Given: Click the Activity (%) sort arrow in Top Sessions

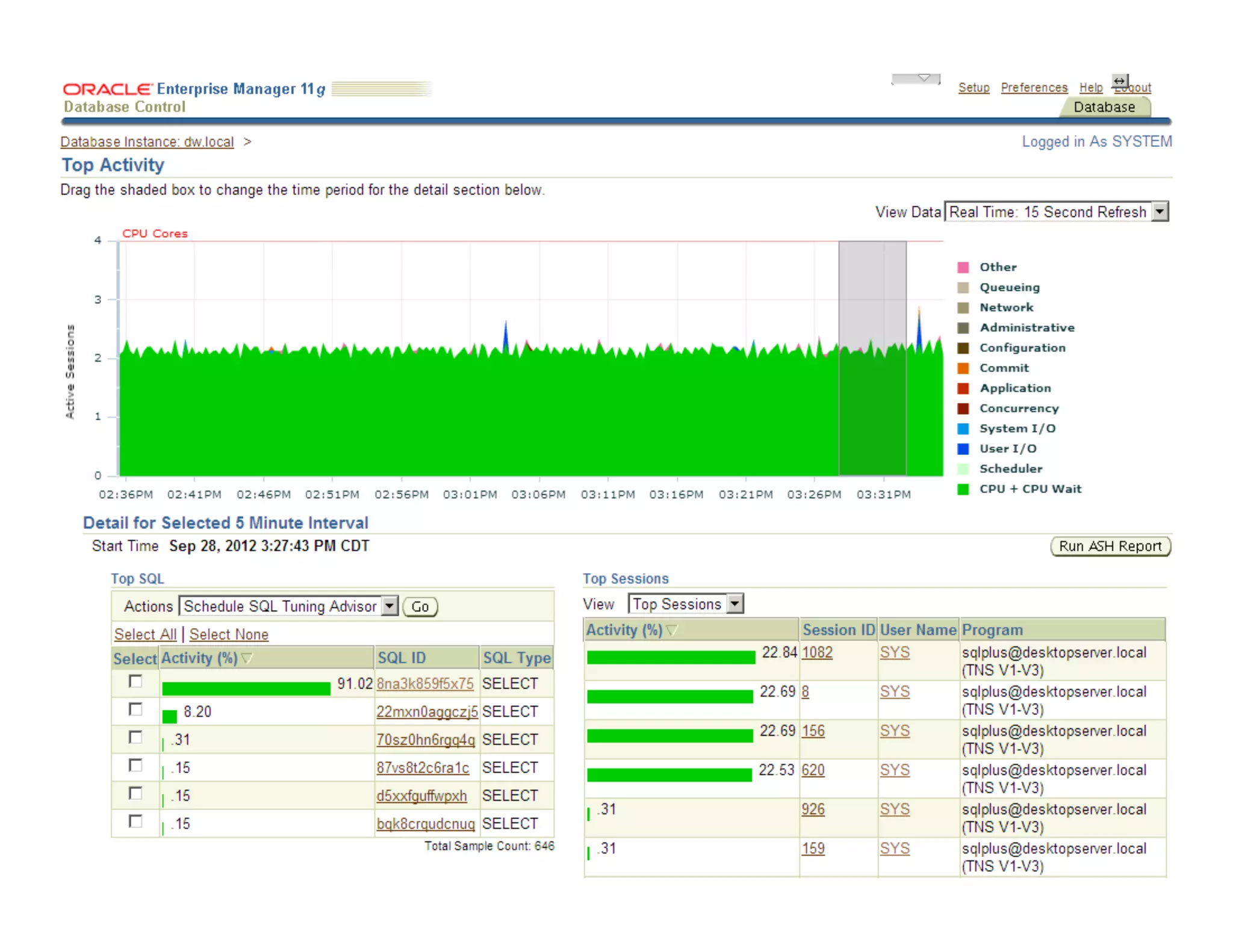Looking at the screenshot, I should 672,630.
